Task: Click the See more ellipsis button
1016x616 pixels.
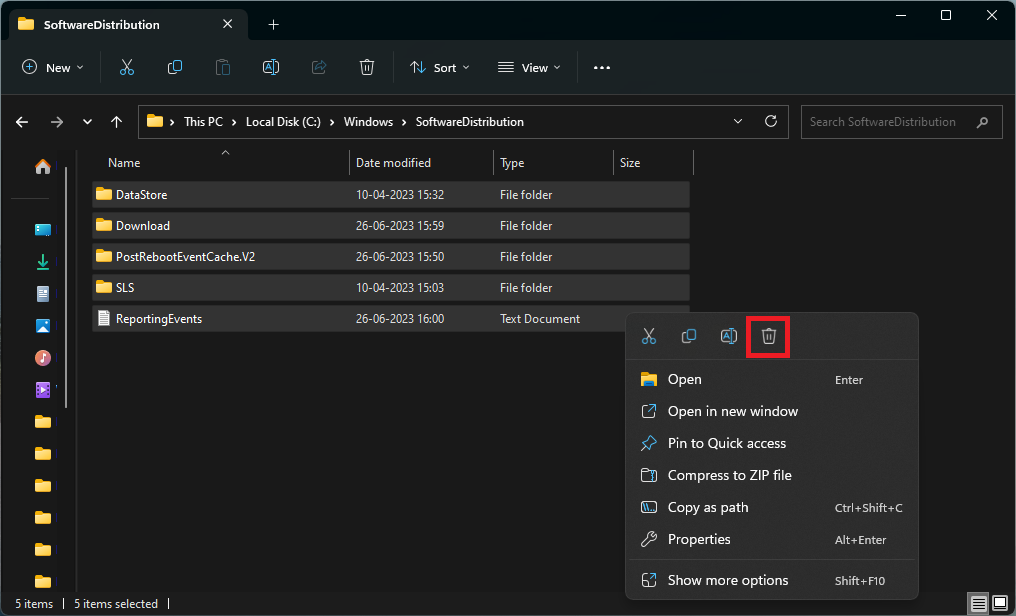Action: [x=601, y=67]
